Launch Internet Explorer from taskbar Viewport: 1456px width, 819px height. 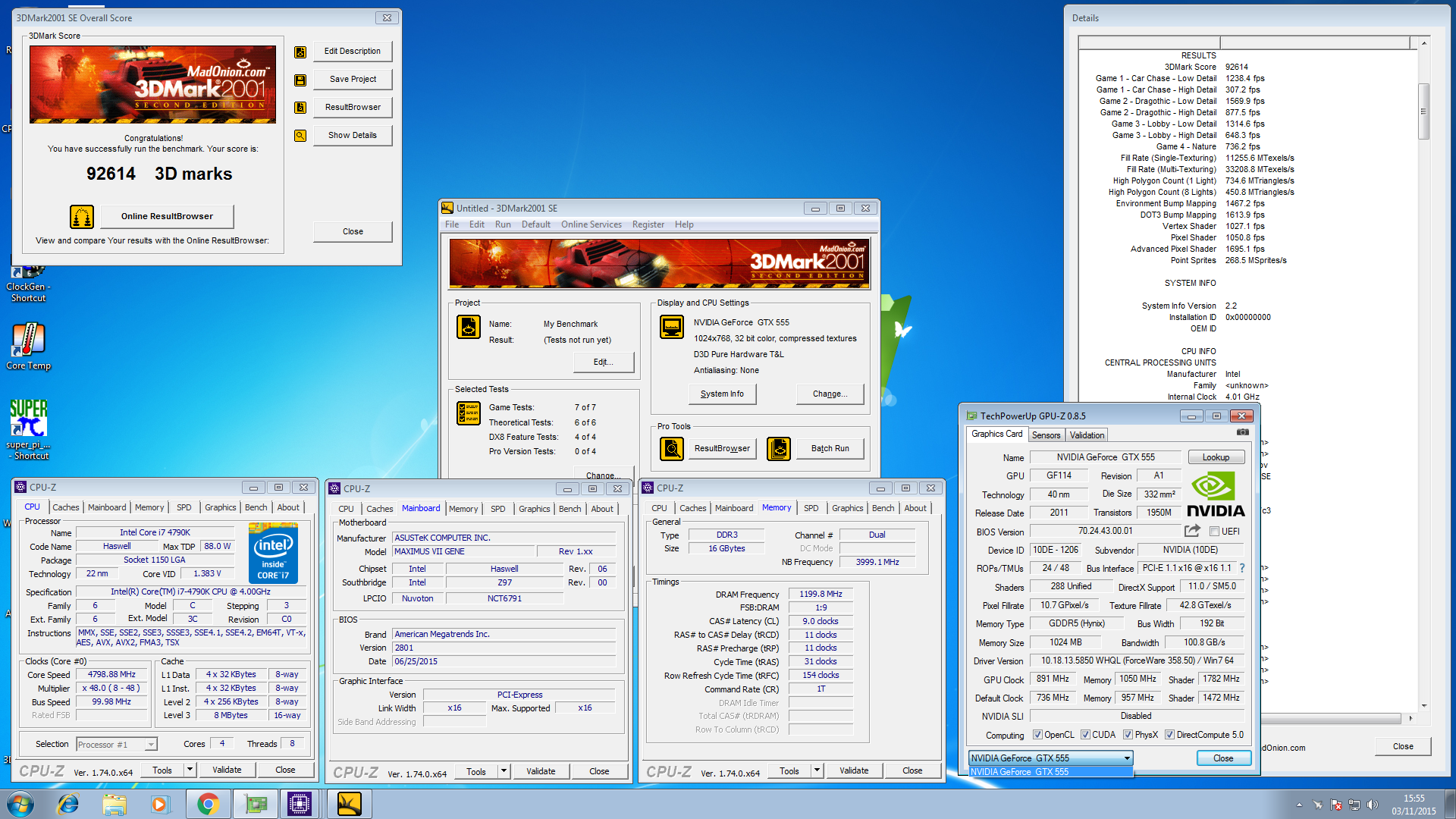(68, 804)
